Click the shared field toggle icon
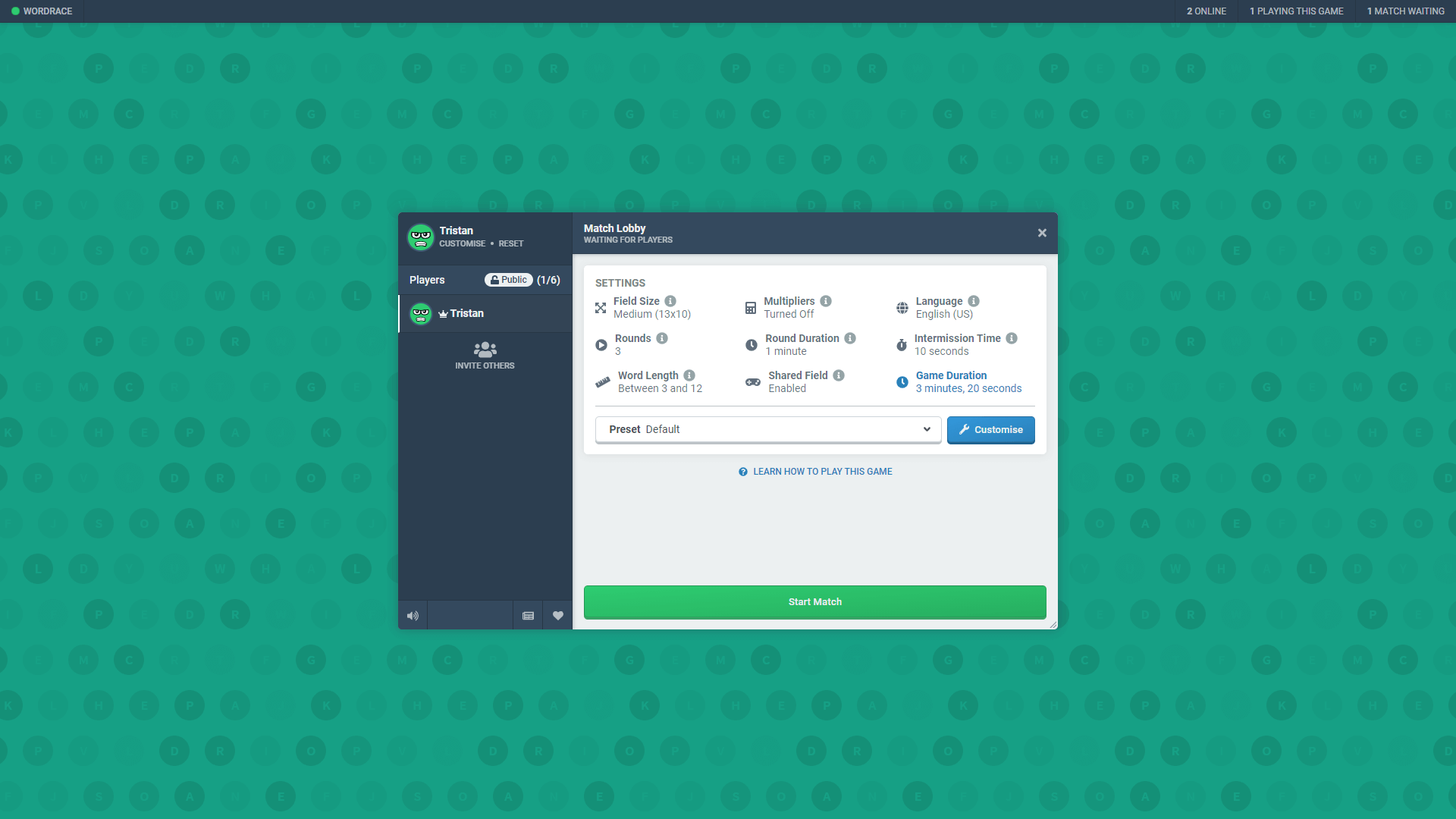The width and height of the screenshot is (1456, 819). pos(751,381)
